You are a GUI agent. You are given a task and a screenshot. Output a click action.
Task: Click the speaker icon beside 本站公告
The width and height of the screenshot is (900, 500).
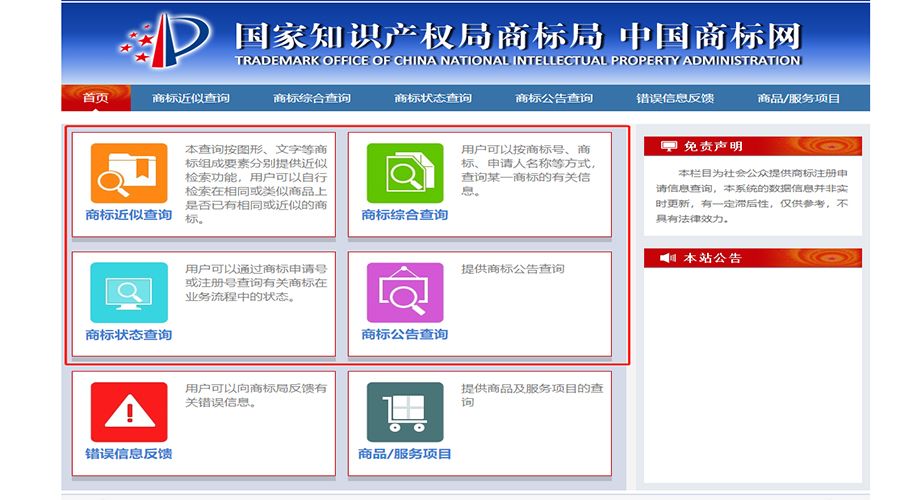[668, 258]
